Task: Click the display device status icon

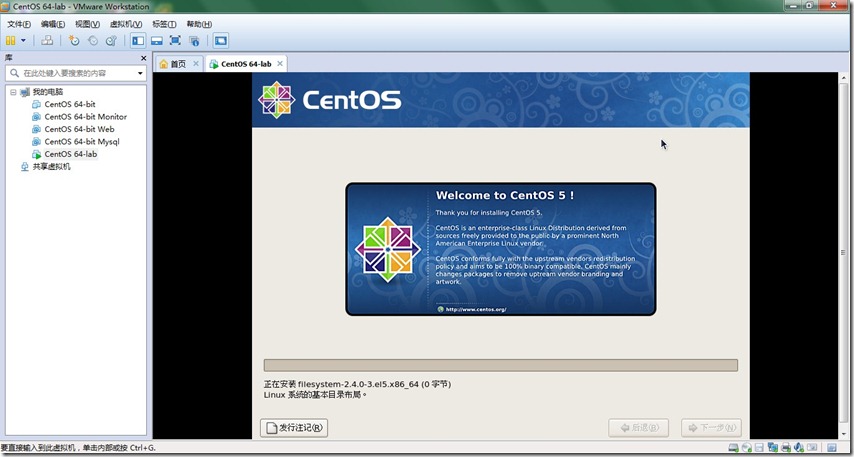Action: click(x=812, y=448)
